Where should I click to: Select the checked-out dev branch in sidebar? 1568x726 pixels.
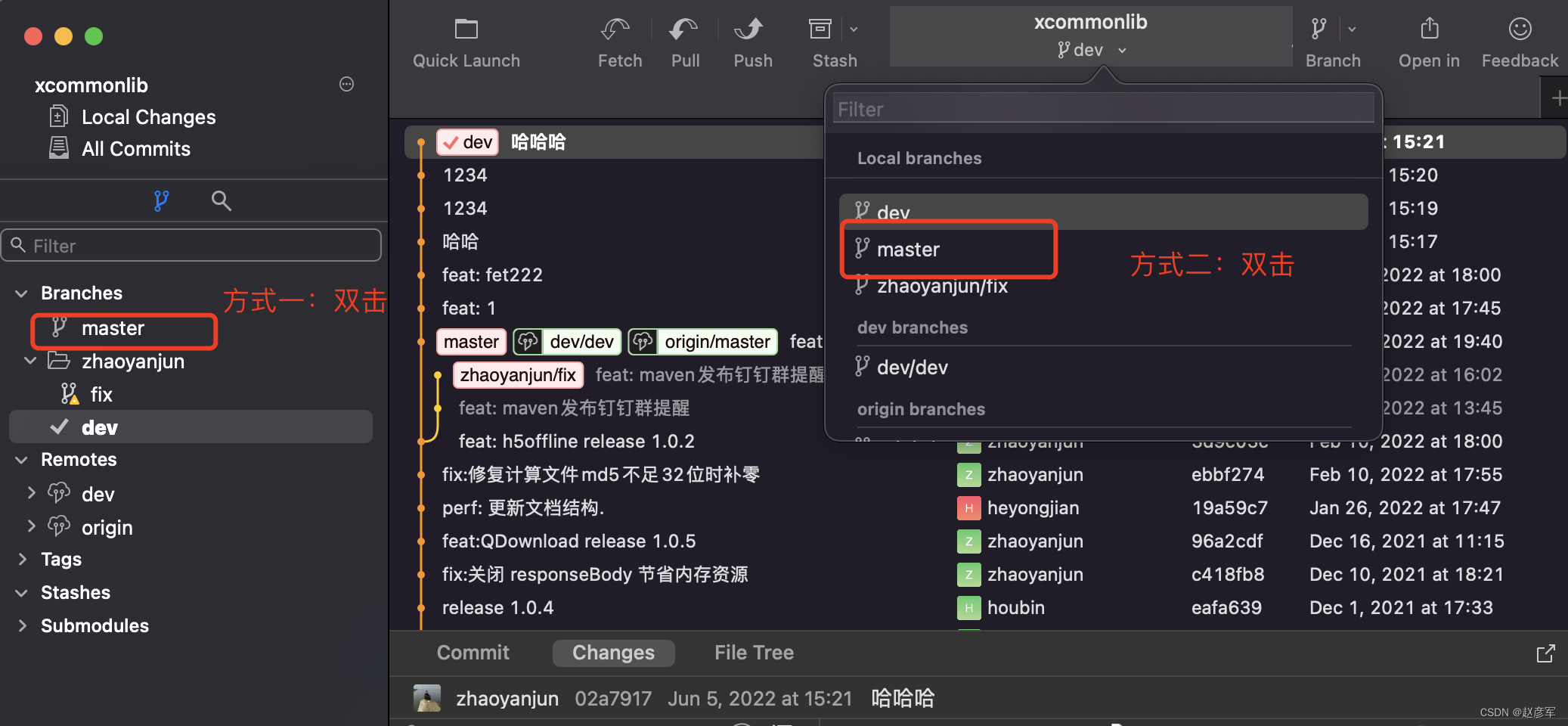tap(191, 427)
